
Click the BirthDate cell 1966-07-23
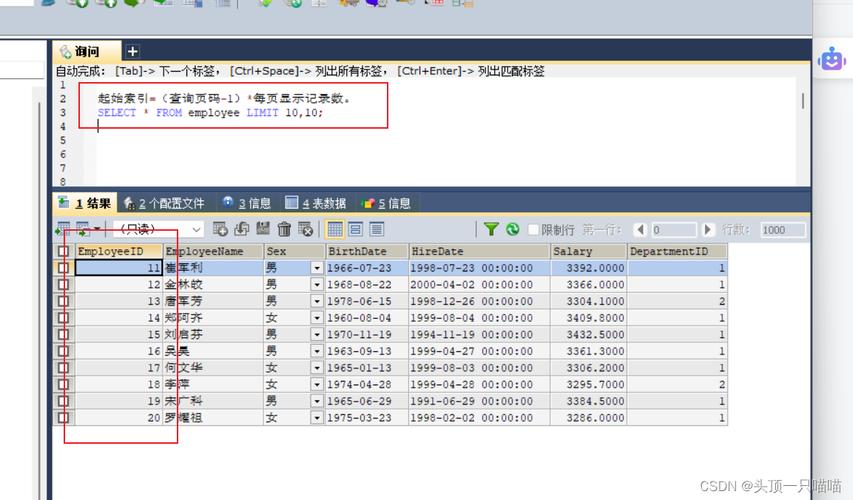tap(367, 268)
